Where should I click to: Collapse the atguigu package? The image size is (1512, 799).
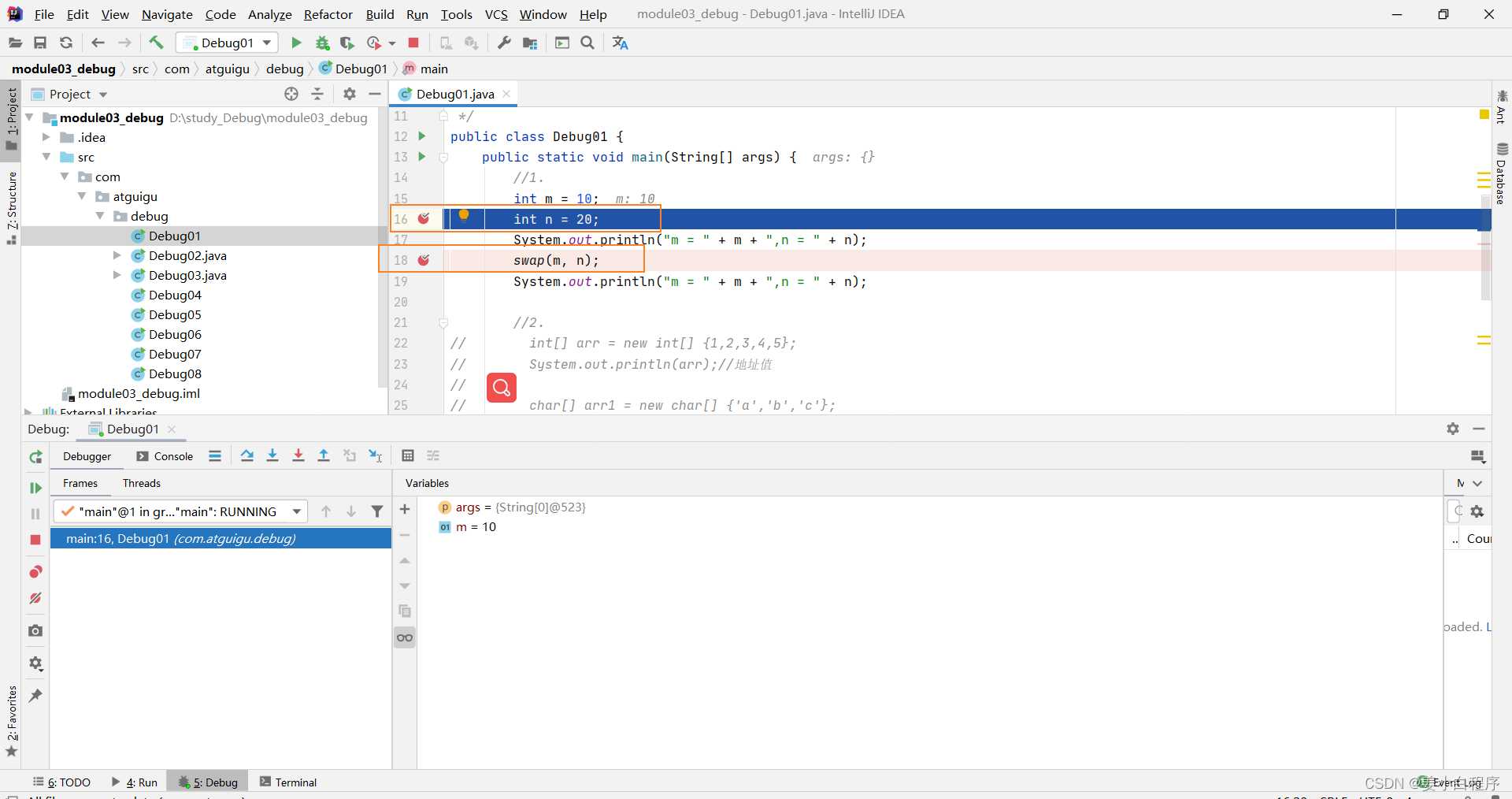pos(82,196)
